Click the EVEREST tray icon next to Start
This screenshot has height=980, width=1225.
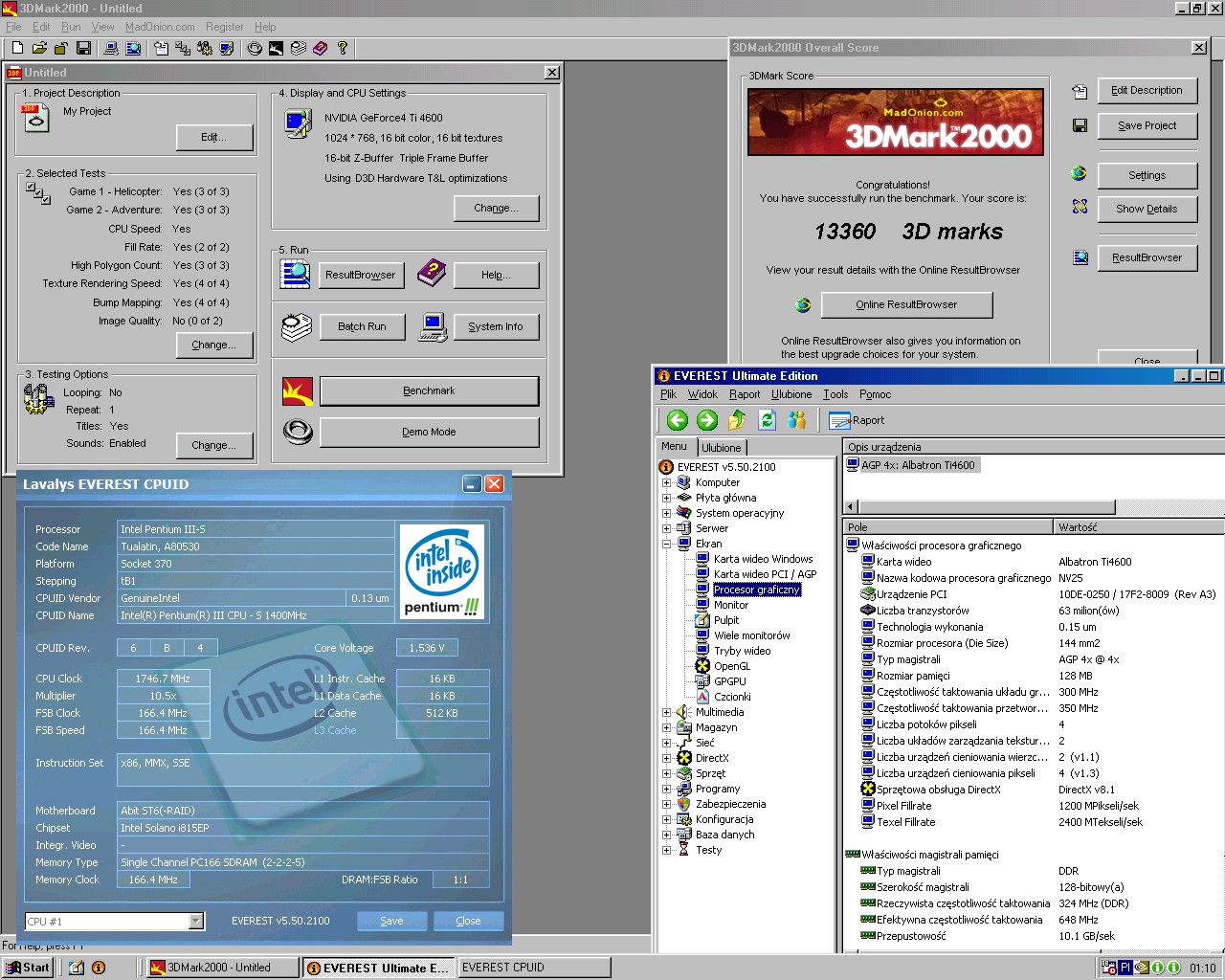pos(99,968)
